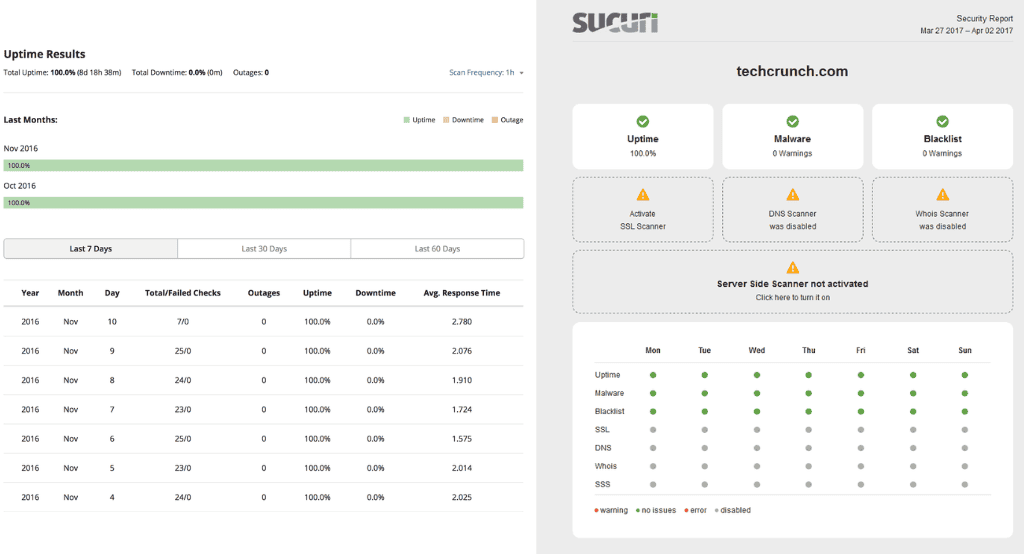Image resolution: width=1024 pixels, height=554 pixels.
Task: Click the green checkmark icon above Malware
Action: (x=792, y=122)
